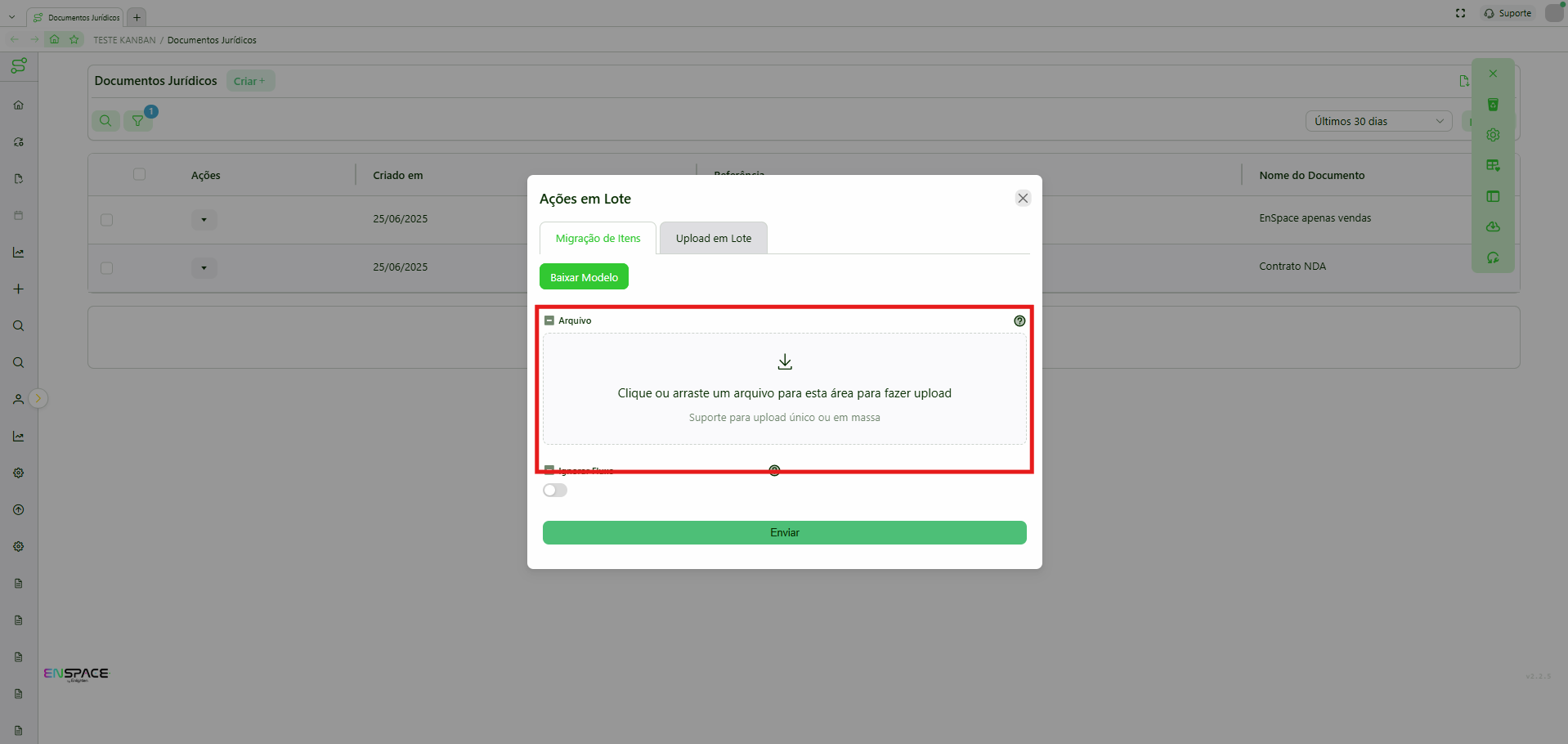Check the select-all checkbox in table header
This screenshot has width=1568, height=744.
139,174
